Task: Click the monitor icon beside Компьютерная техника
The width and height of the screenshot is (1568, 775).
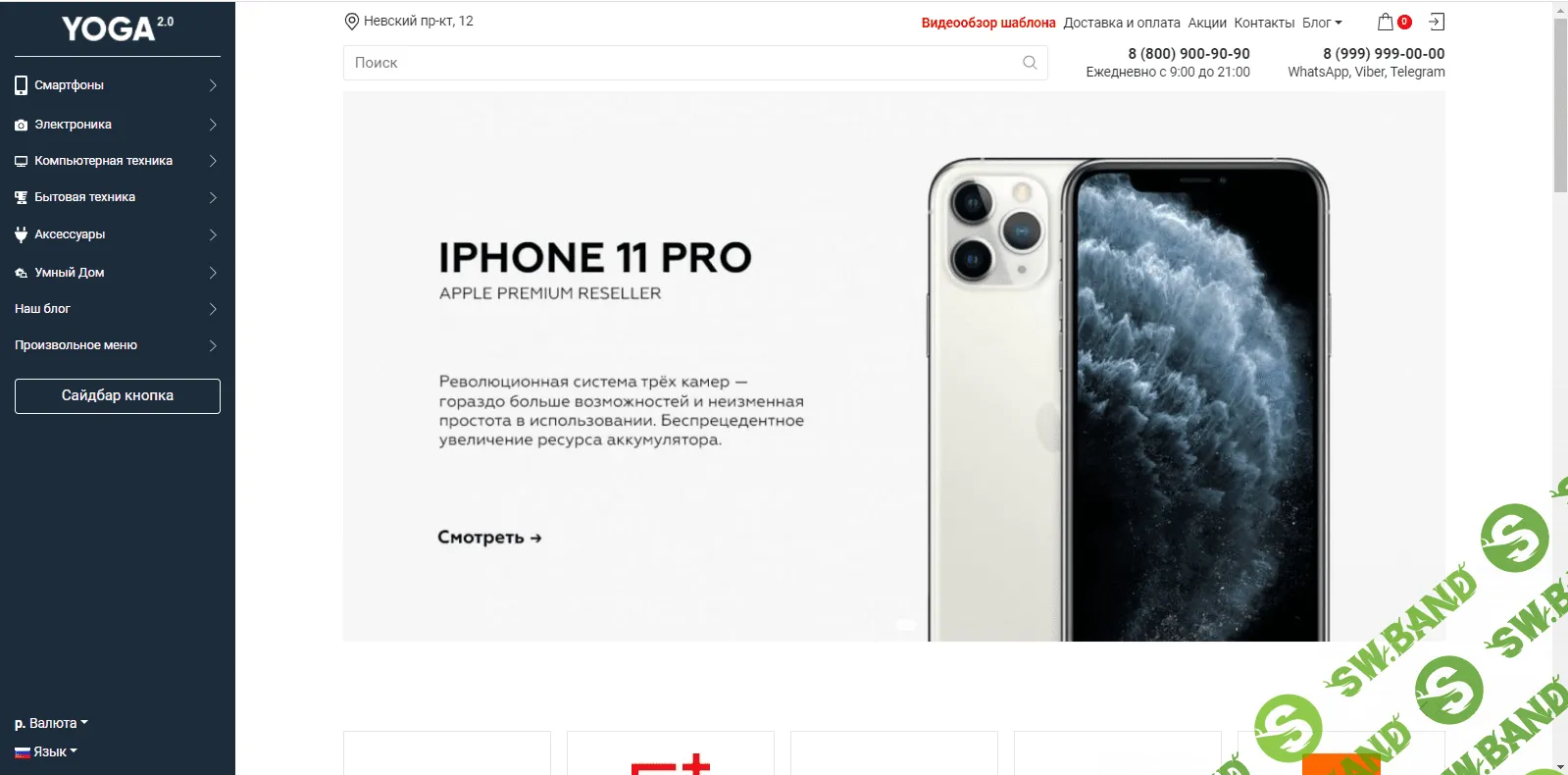Action: coord(21,161)
